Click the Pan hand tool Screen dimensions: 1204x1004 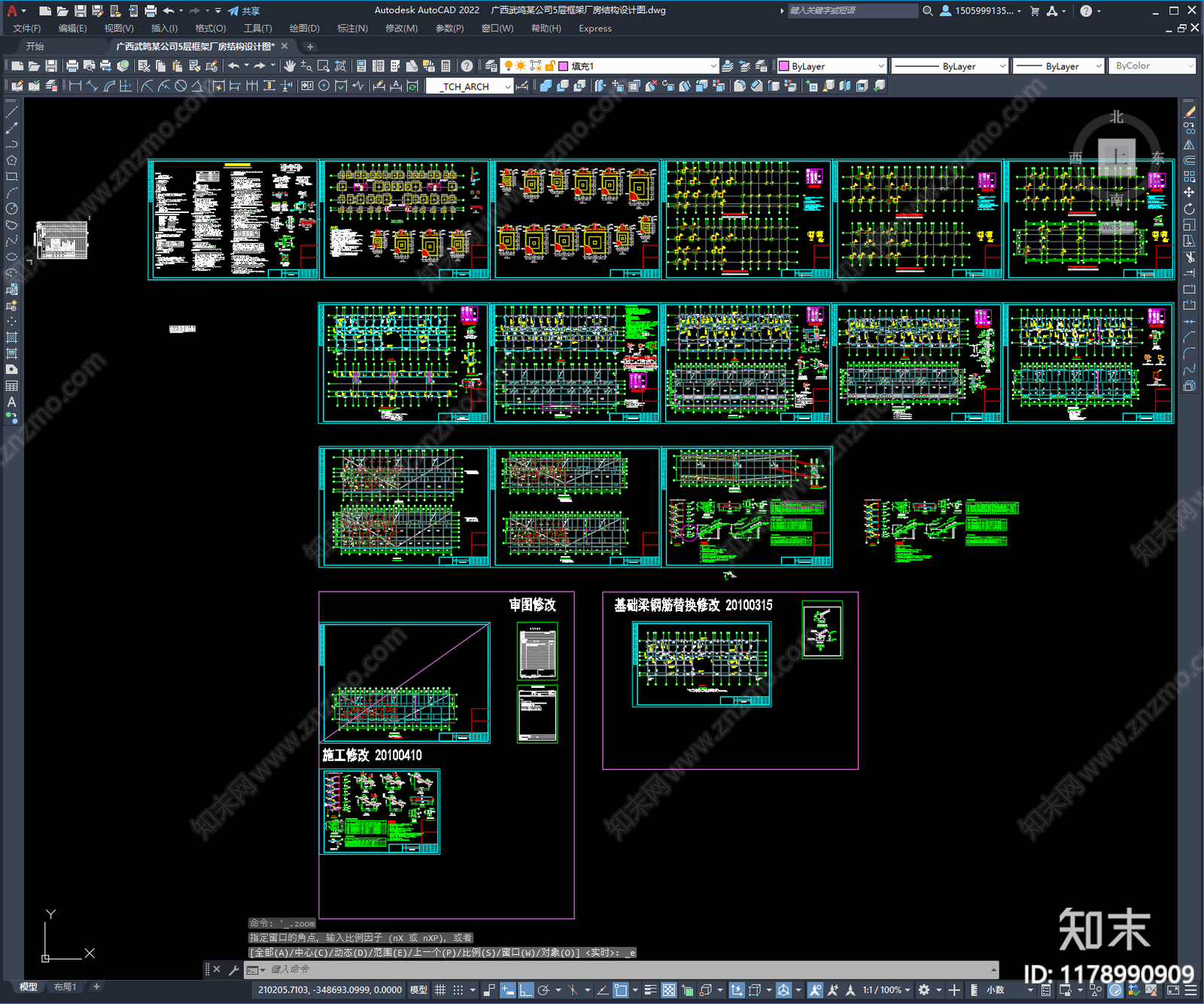tap(290, 66)
